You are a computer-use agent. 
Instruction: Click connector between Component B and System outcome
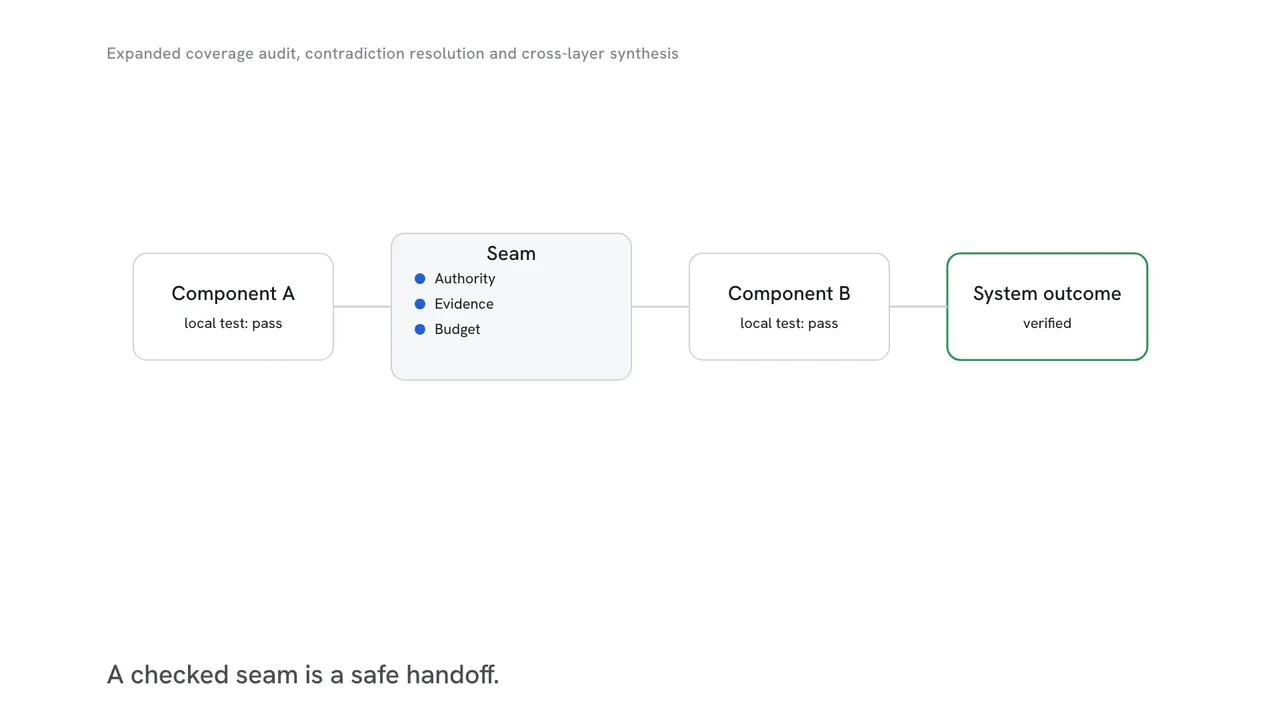tap(918, 307)
